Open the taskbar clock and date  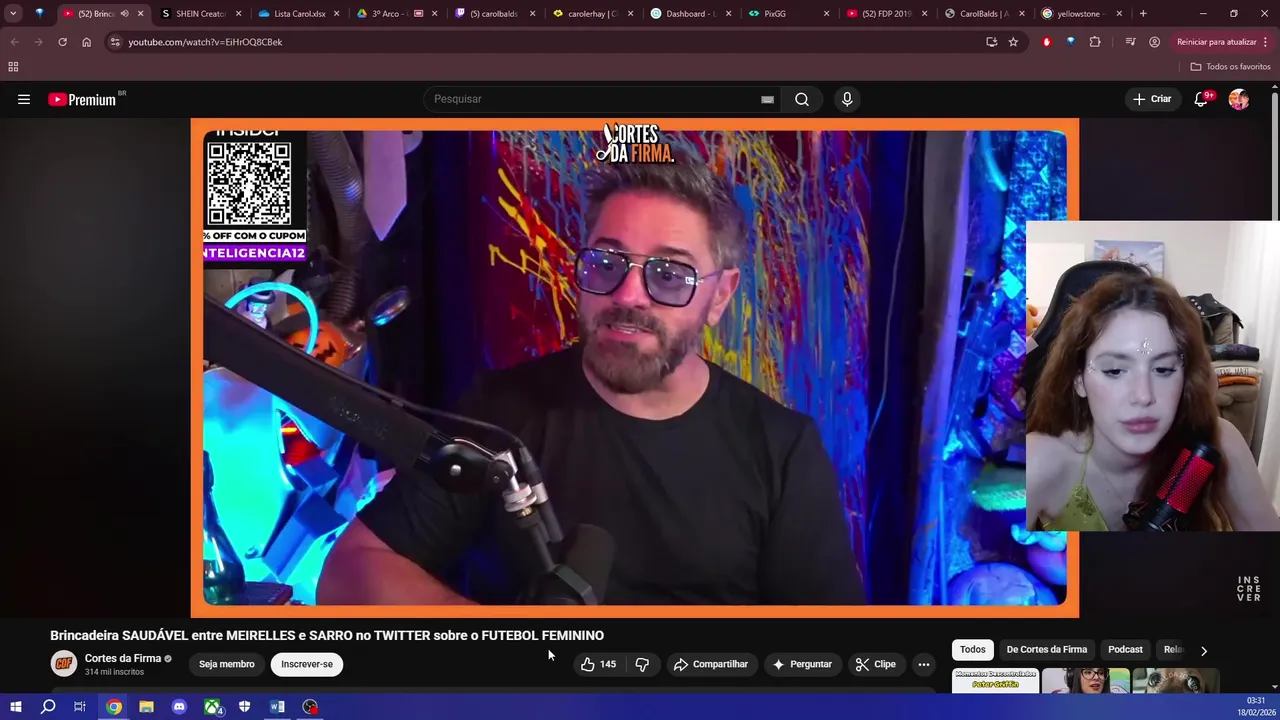[x=1256, y=707]
